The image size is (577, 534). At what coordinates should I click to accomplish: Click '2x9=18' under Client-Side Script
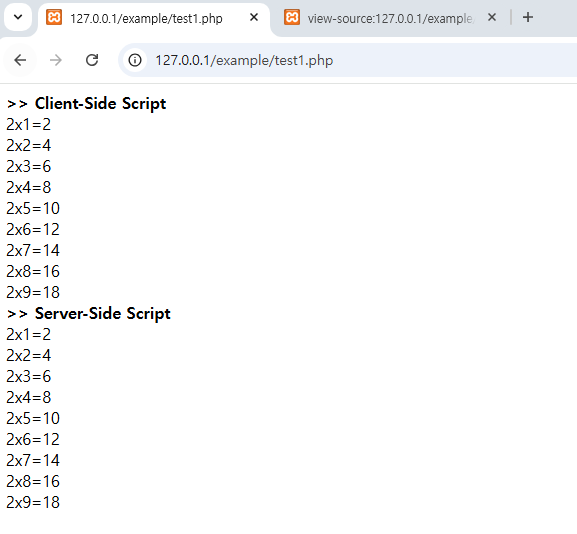tap(33, 292)
